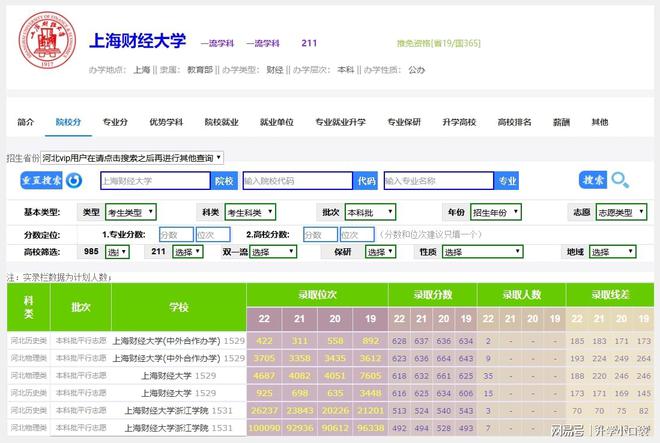This screenshot has width=660, height=443.
Task: Focus the 输入院校代码 input field
Action: [x=298, y=181]
